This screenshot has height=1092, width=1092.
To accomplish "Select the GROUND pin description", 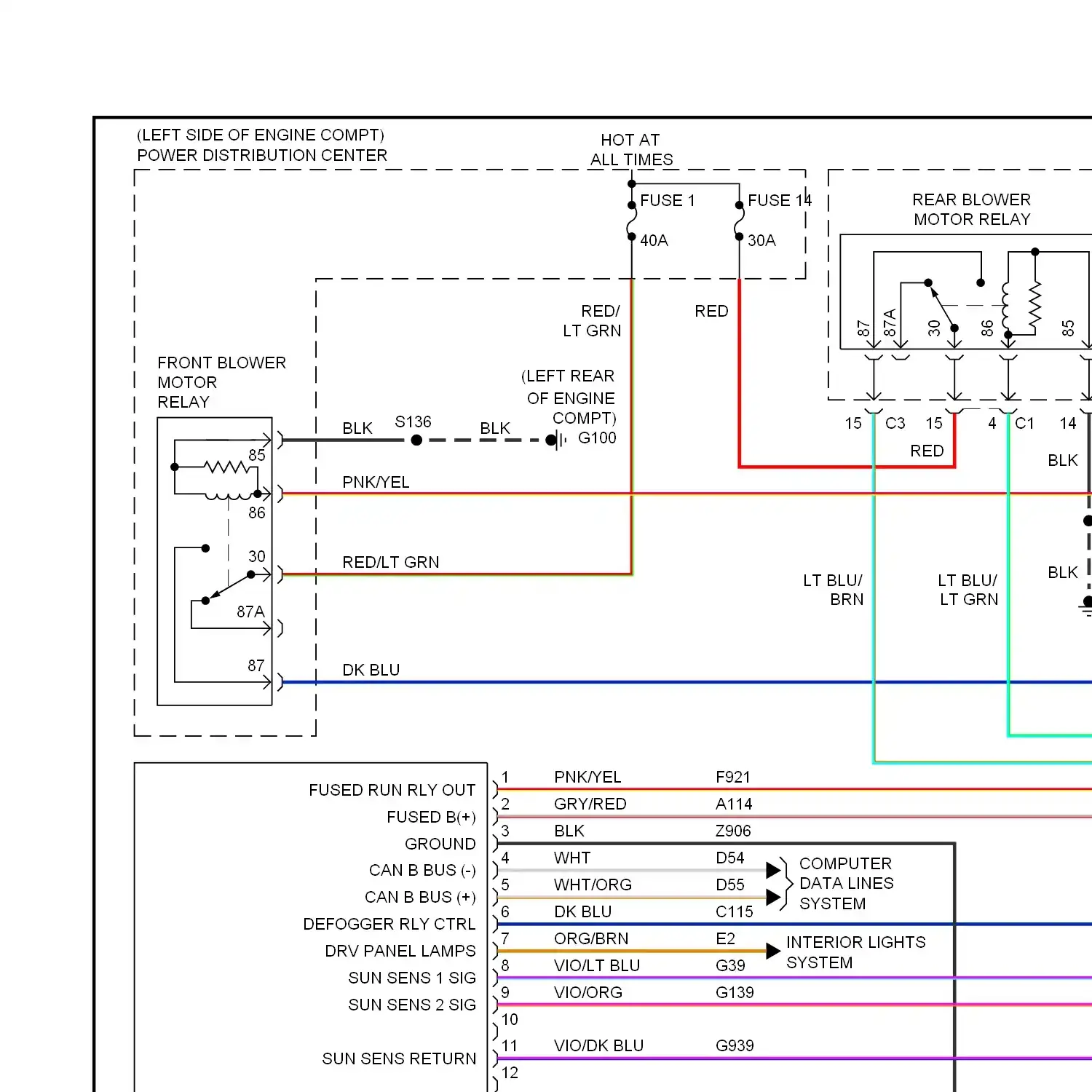I will (x=440, y=844).
